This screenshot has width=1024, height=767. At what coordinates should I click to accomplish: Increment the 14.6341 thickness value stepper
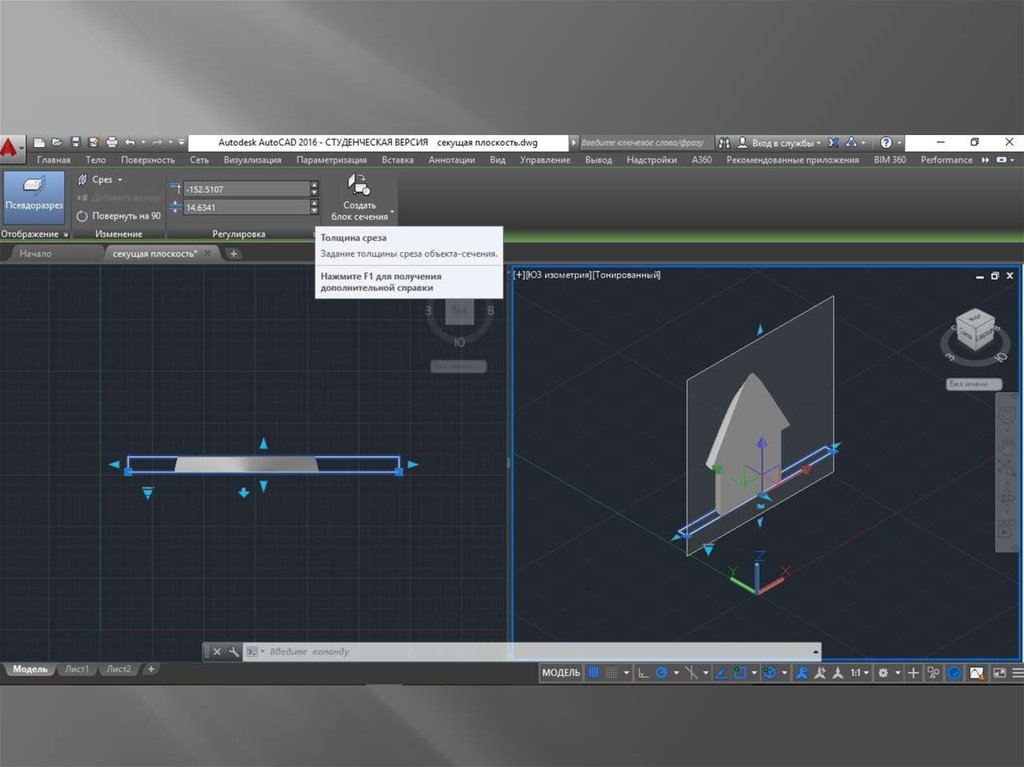[314, 202]
